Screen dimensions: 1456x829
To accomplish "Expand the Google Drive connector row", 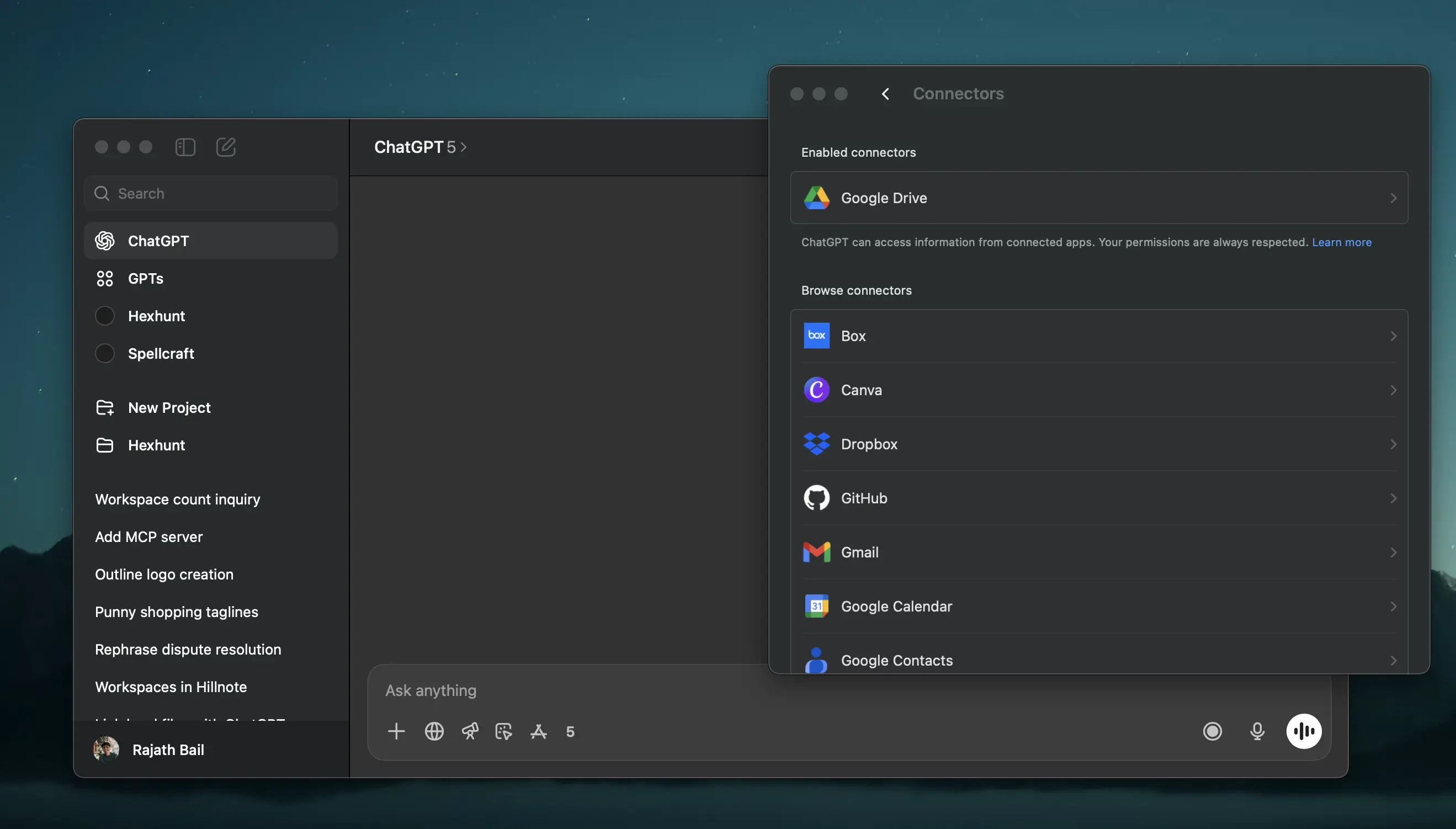I will 1098,198.
